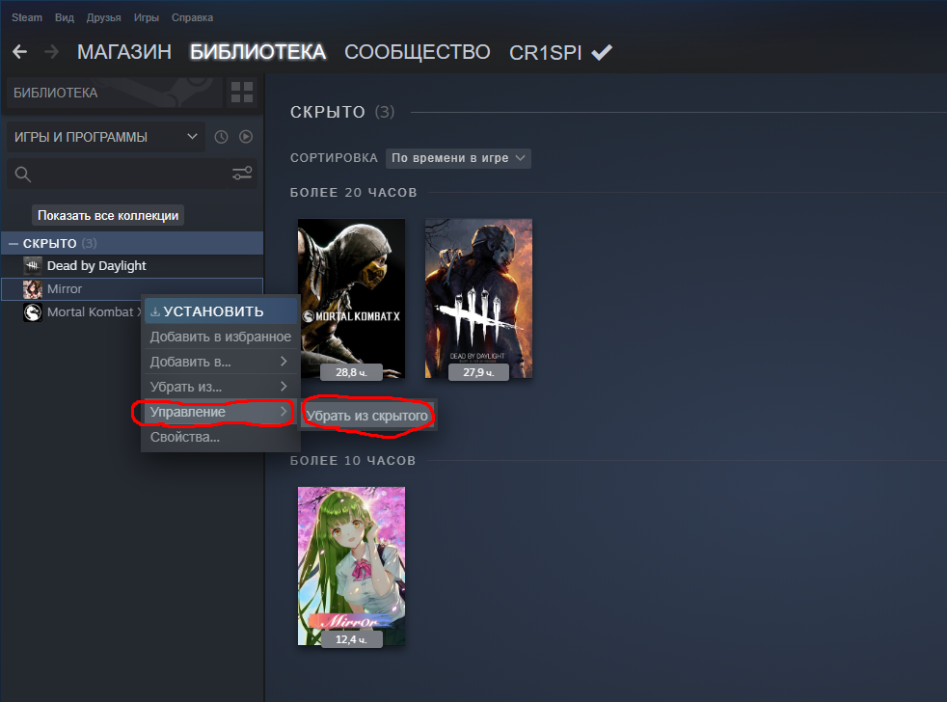Click in the library search field
947x702 pixels.
pos(132,175)
